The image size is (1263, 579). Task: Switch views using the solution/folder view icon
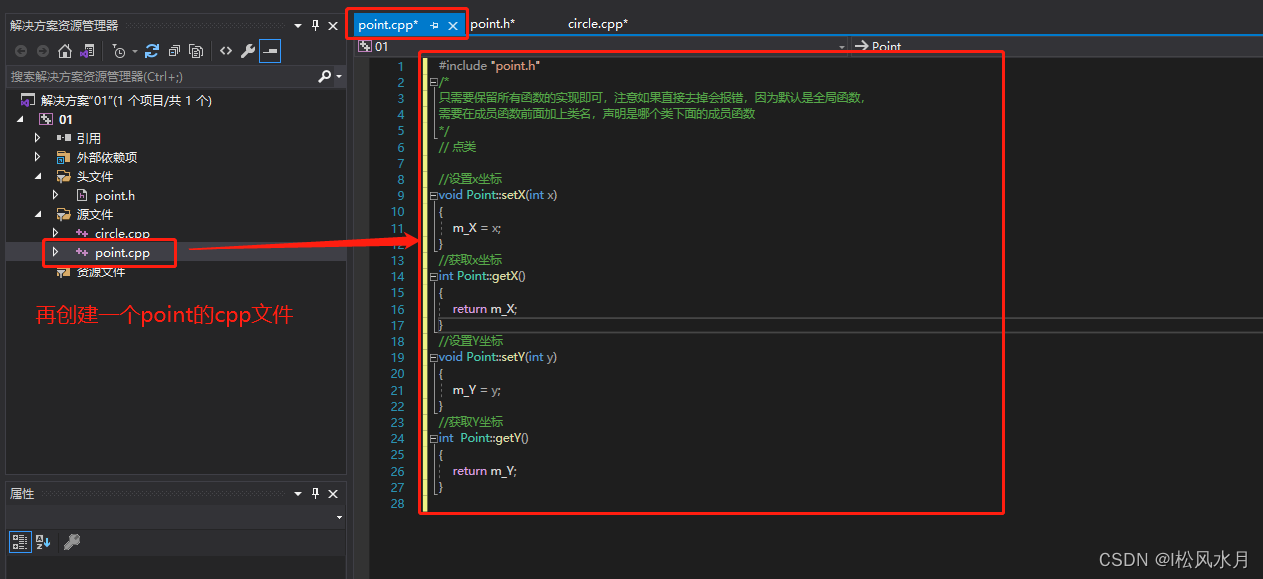click(x=87, y=51)
